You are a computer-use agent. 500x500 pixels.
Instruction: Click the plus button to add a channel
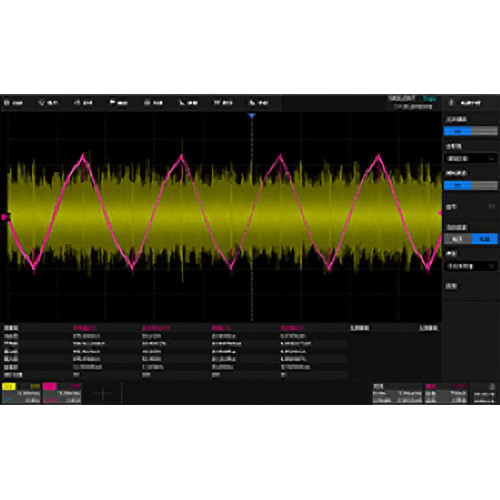point(102,394)
